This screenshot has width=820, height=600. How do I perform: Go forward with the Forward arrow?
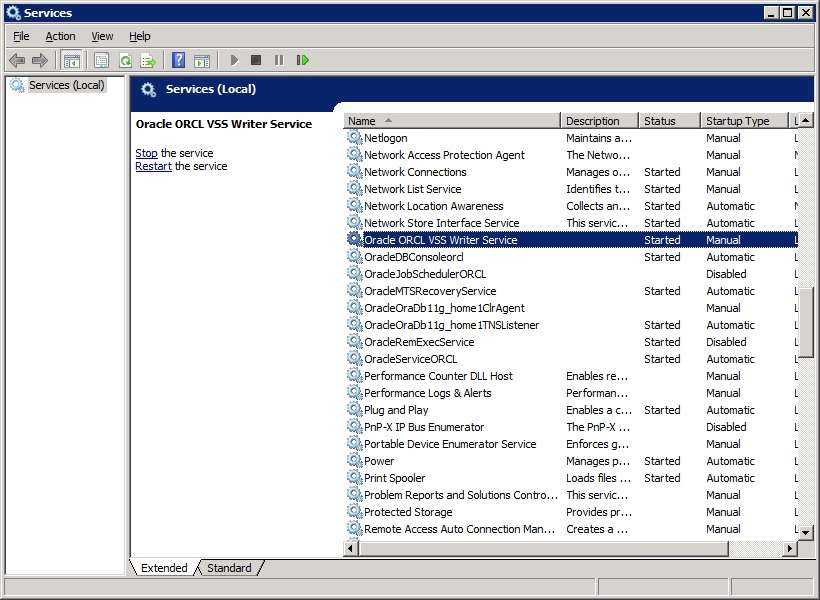[40, 60]
